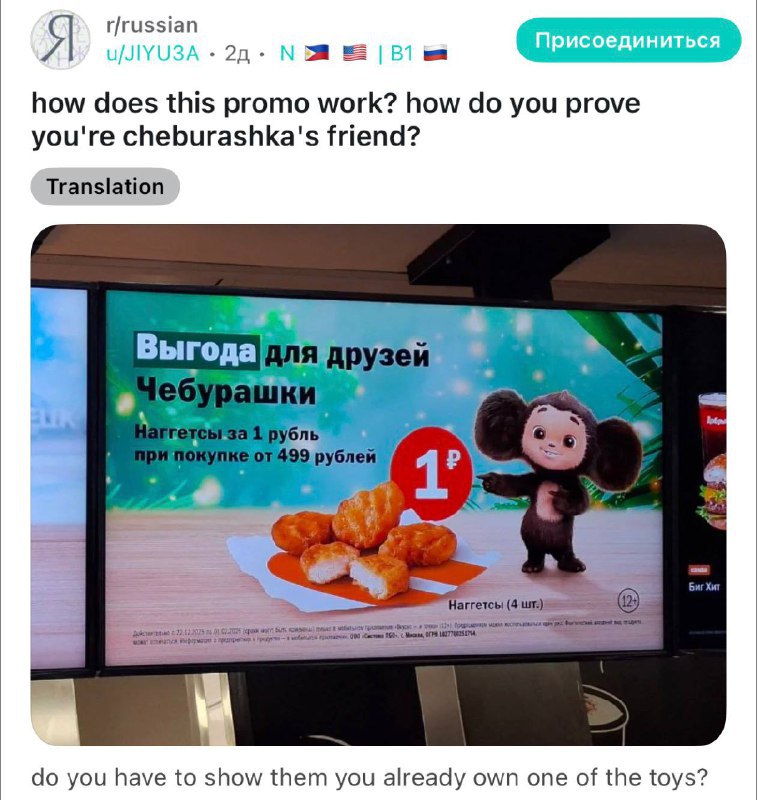
Task: Click the N native-language flair letter
Action: (288, 53)
